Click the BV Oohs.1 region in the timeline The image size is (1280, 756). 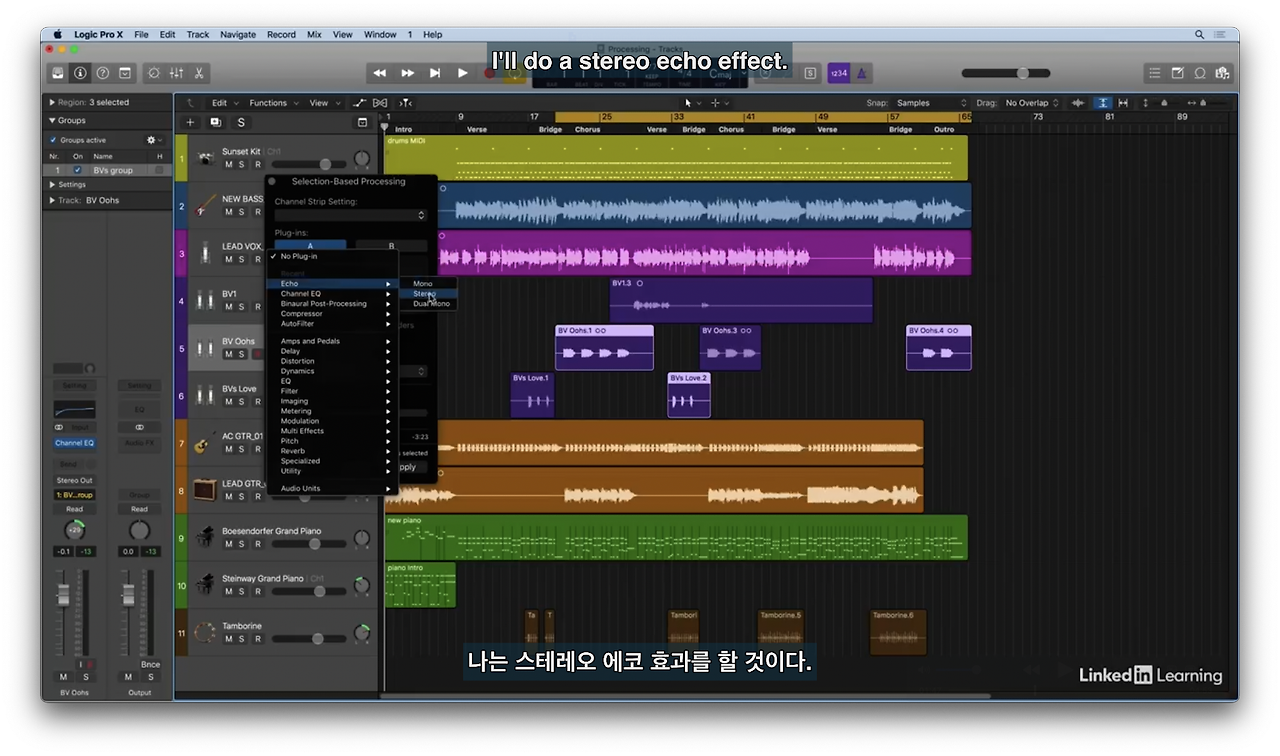[x=604, y=347]
